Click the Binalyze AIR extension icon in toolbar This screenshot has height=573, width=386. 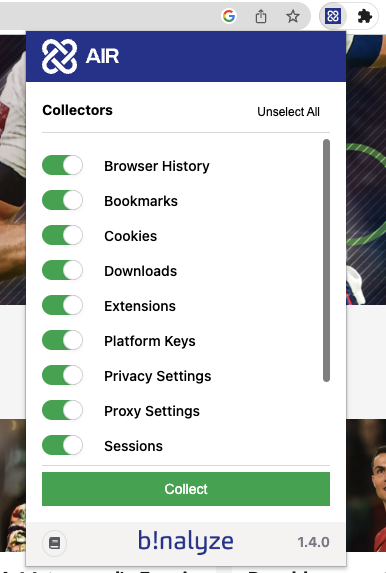coord(333,16)
